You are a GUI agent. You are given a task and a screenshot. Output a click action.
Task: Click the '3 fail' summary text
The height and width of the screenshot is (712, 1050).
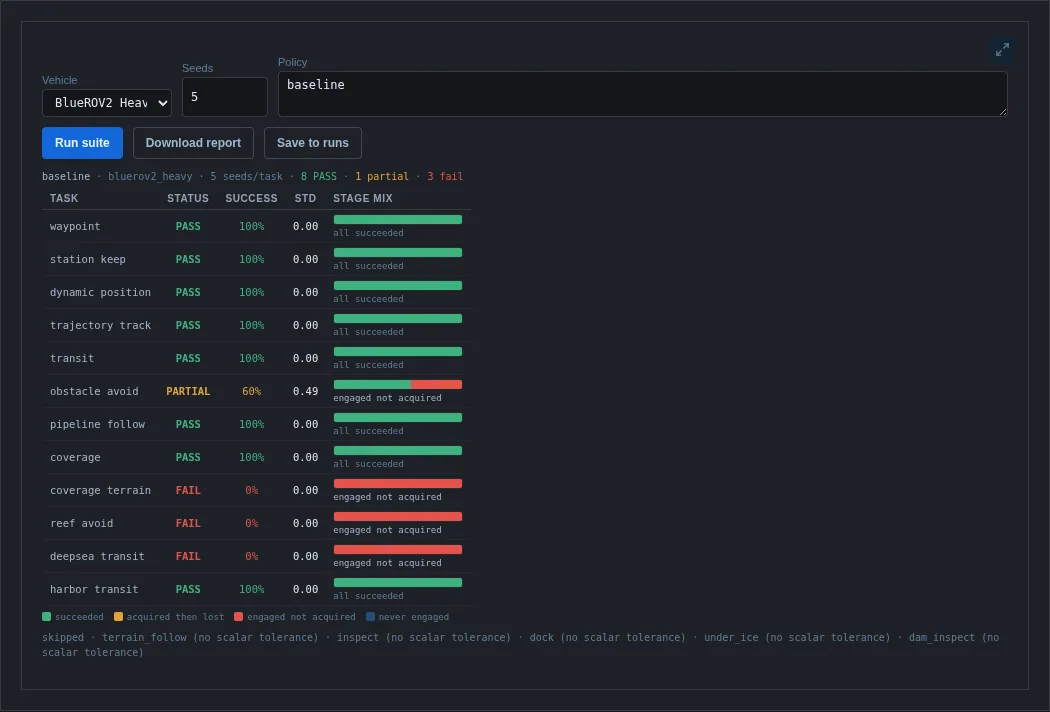coord(445,176)
